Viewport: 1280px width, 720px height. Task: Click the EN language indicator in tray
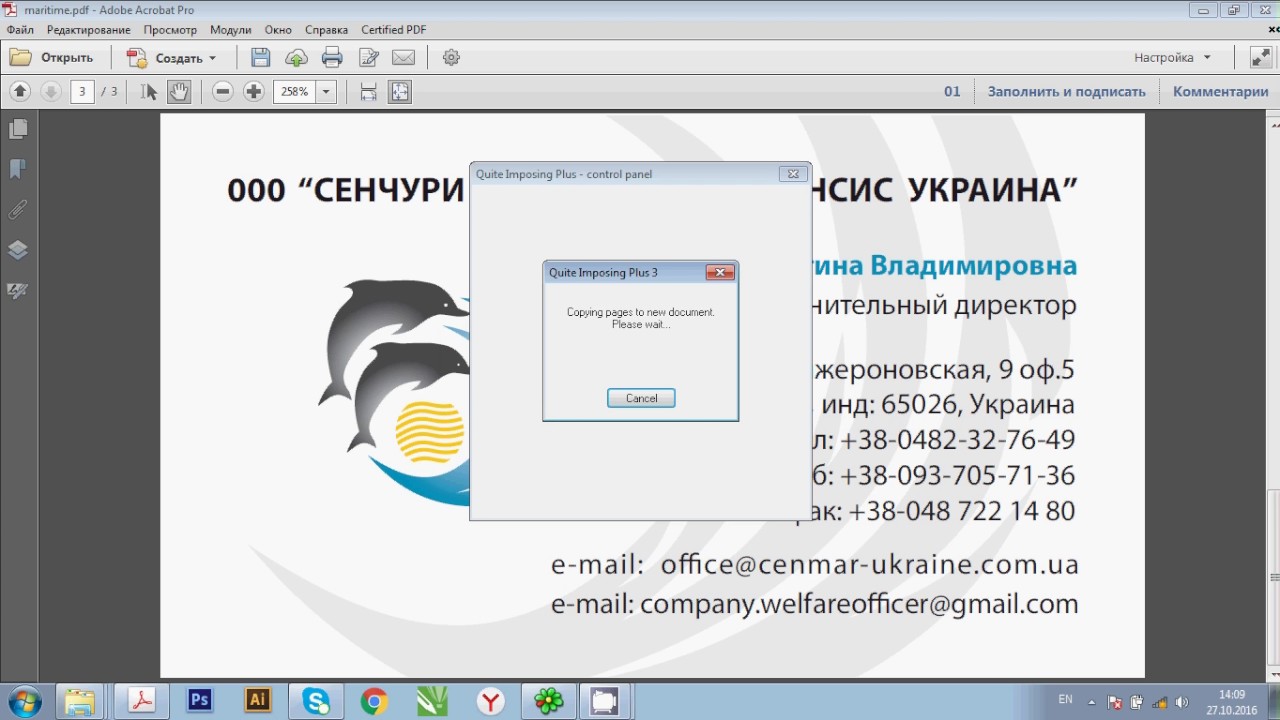[x=1066, y=700]
